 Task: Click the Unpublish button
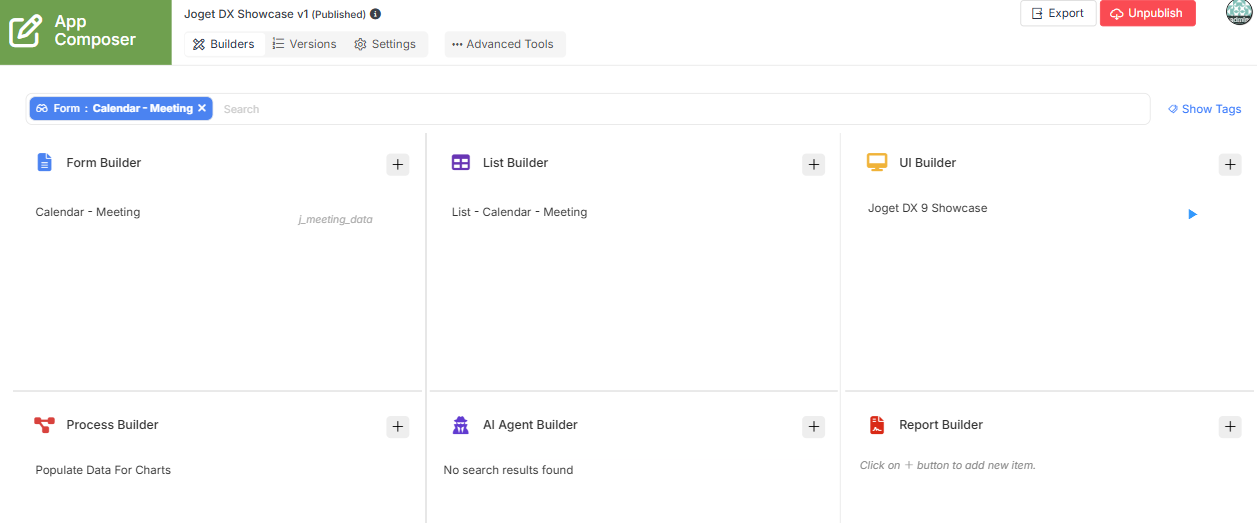coord(1148,13)
